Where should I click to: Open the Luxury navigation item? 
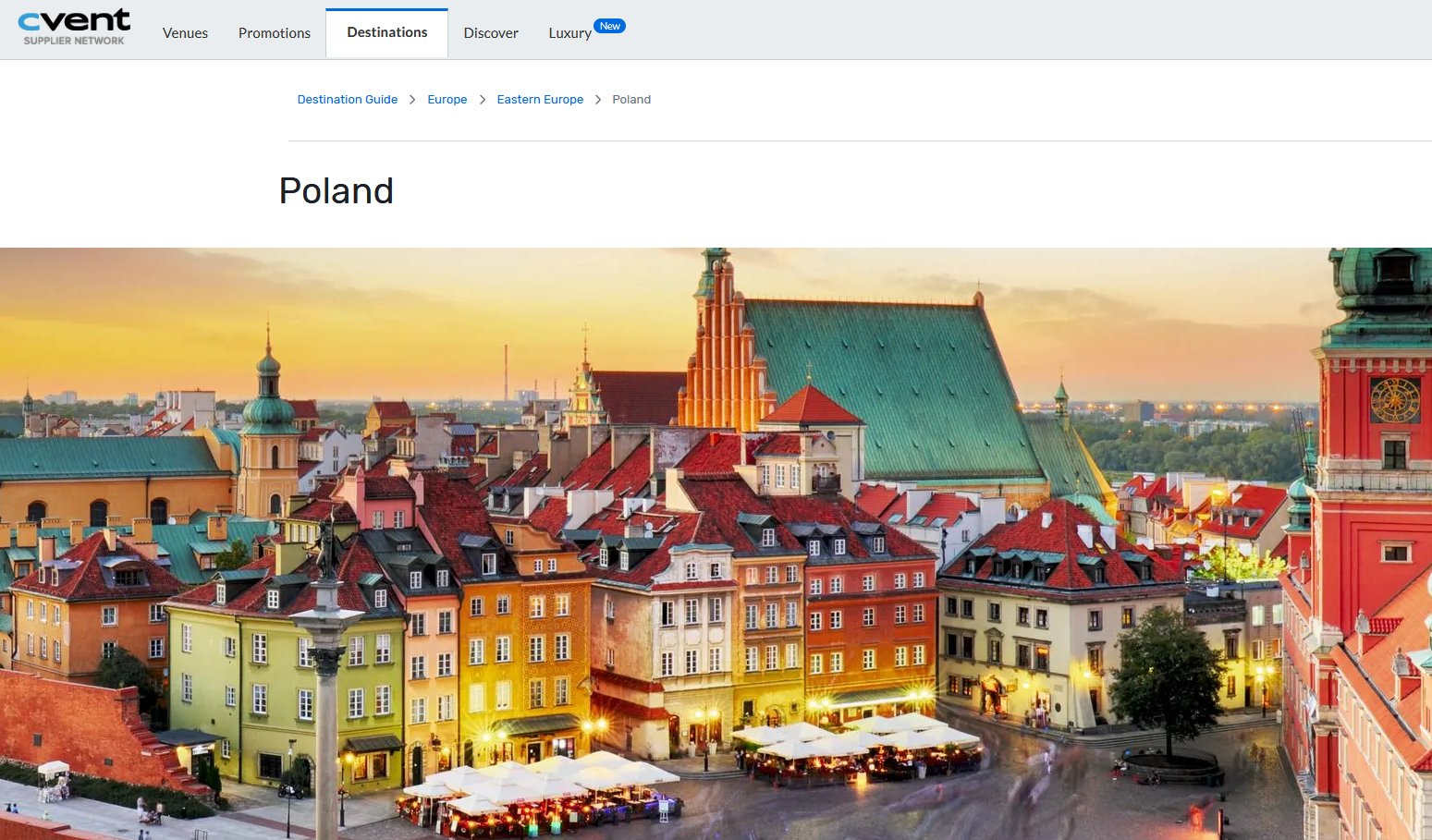[x=569, y=33]
